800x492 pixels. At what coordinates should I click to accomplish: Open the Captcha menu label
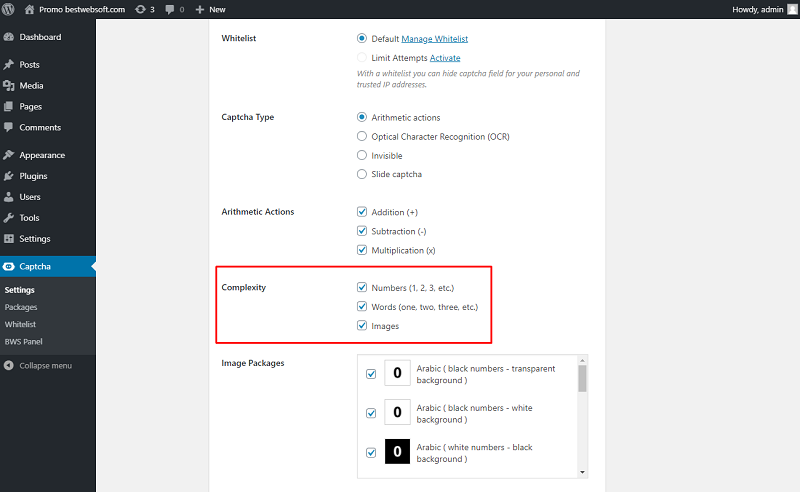point(35,266)
